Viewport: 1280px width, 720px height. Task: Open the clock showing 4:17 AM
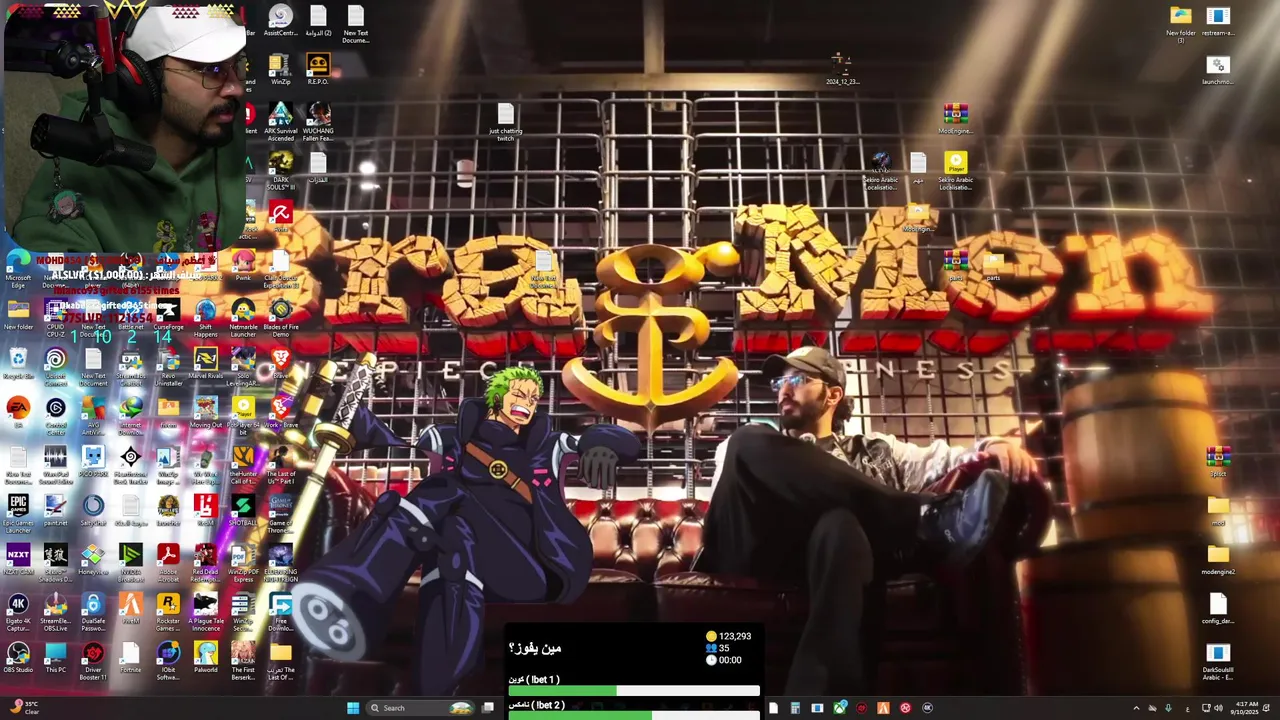click(1246, 708)
